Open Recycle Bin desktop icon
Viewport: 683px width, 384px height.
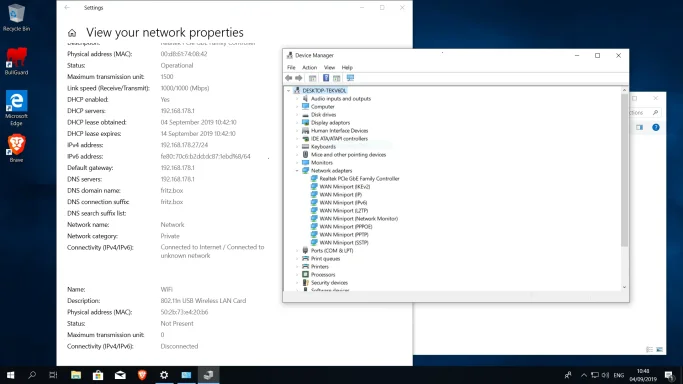(x=16, y=17)
